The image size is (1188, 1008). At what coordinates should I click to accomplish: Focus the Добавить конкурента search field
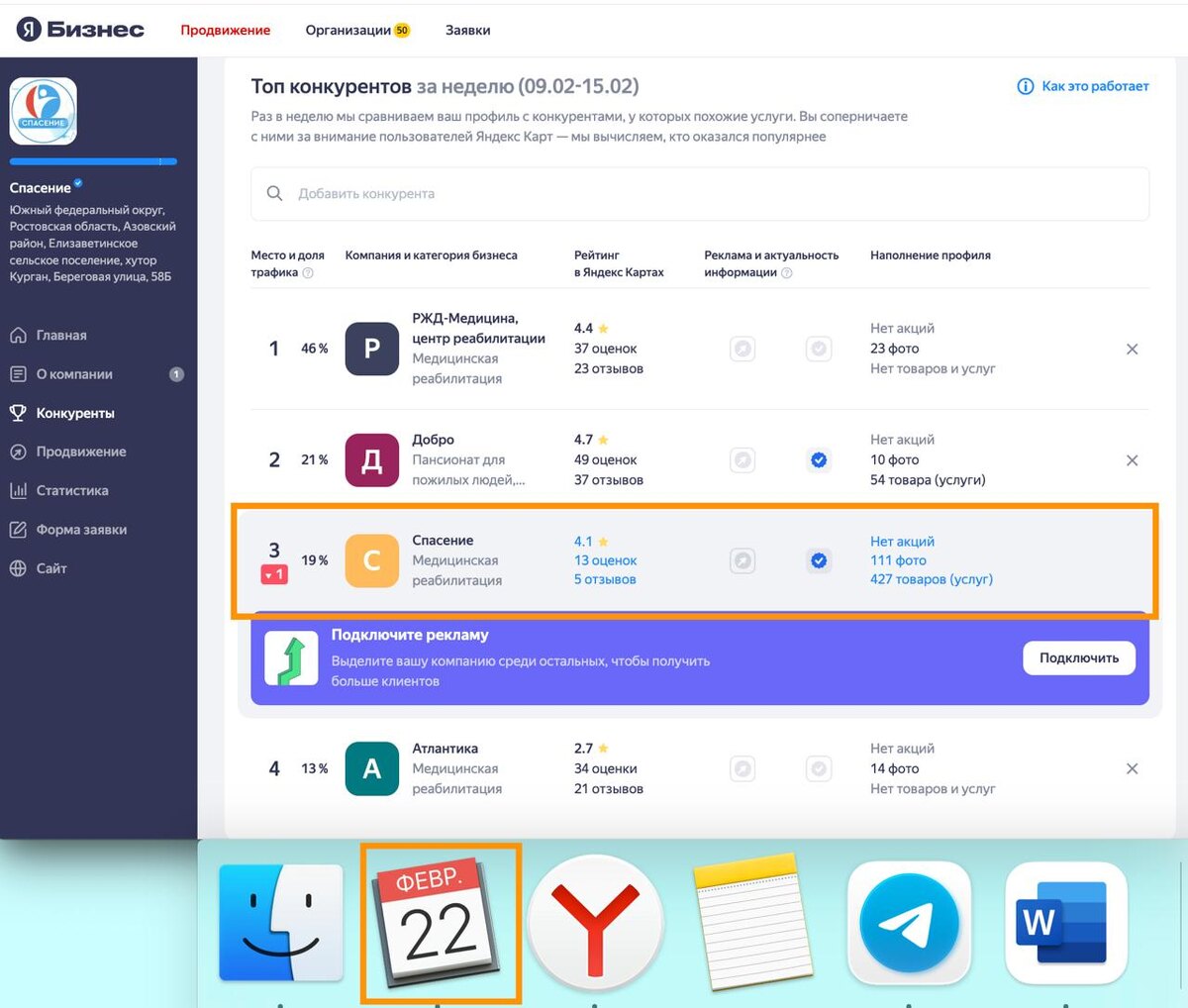tap(700, 193)
